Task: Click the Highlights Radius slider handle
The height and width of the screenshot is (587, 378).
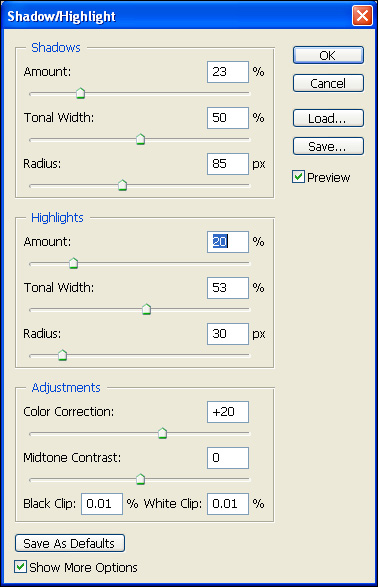Action: tap(63, 355)
